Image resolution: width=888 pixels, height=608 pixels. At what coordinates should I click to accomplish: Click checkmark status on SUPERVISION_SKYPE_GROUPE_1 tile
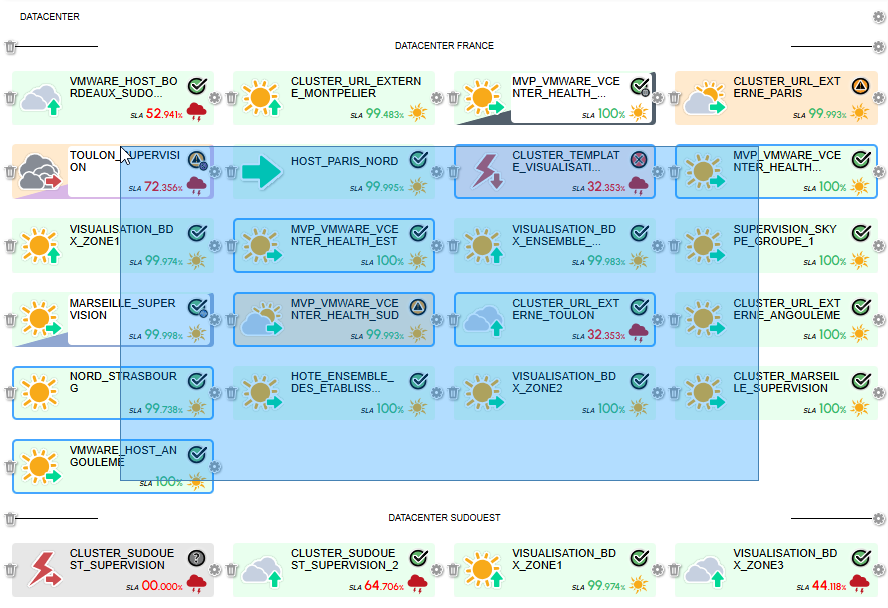coord(860,233)
